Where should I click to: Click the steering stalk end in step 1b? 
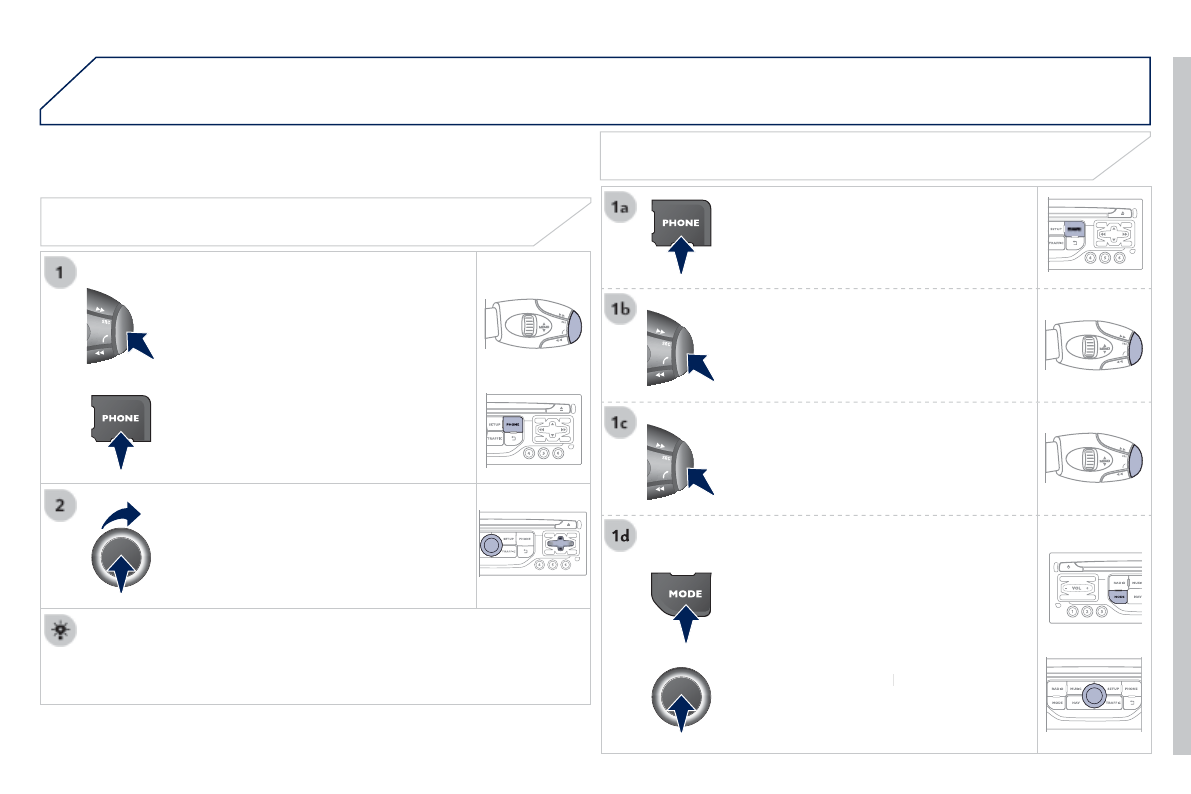click(x=670, y=348)
